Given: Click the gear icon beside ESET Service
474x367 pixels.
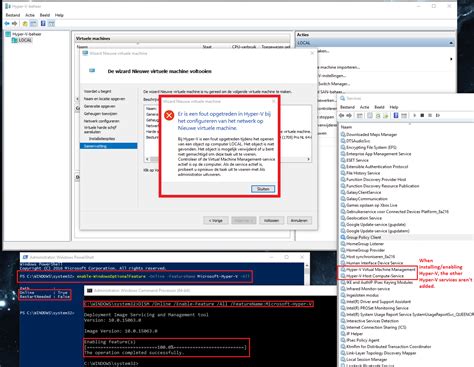Looking at the screenshot, I should click(343, 160).
